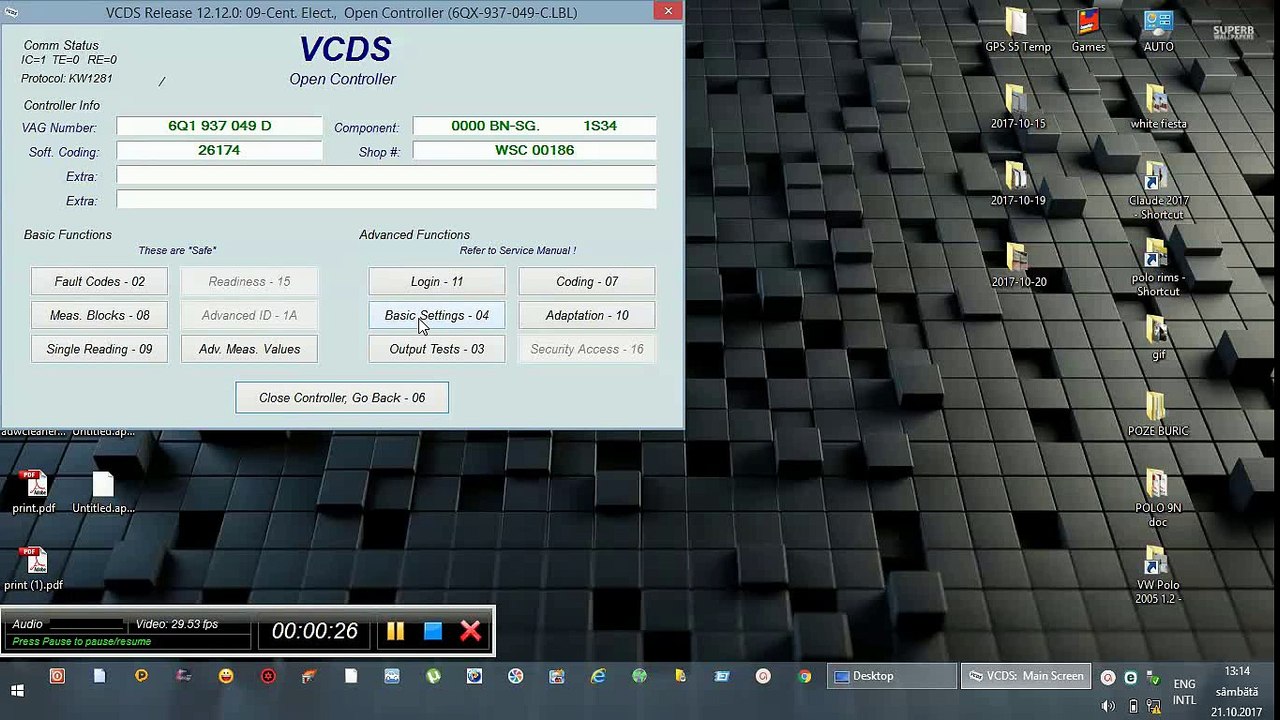Click the VAG Number field
The width and height of the screenshot is (1280, 720).
coord(219,126)
